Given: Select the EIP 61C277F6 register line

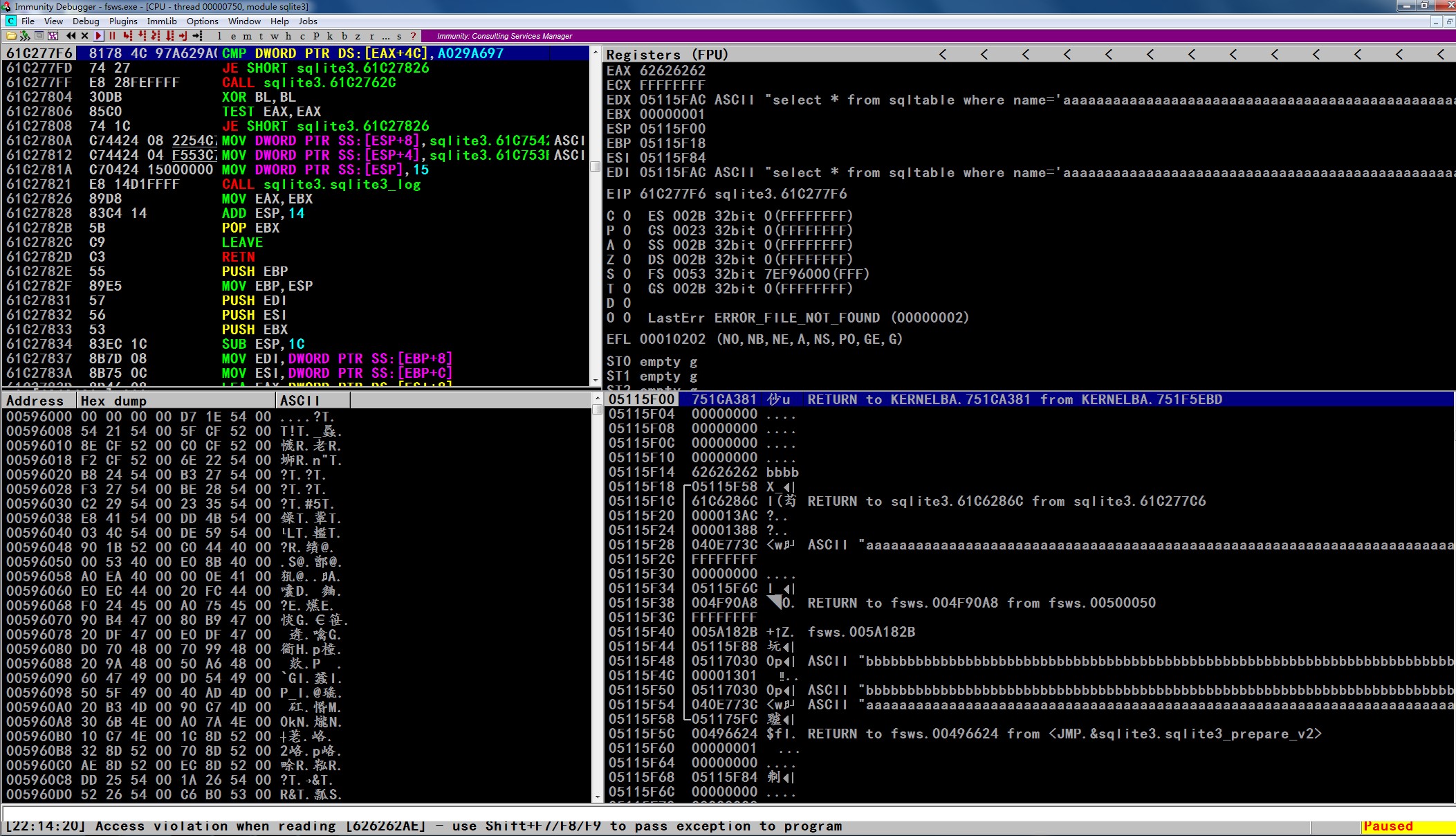Looking at the screenshot, I should tap(727, 194).
